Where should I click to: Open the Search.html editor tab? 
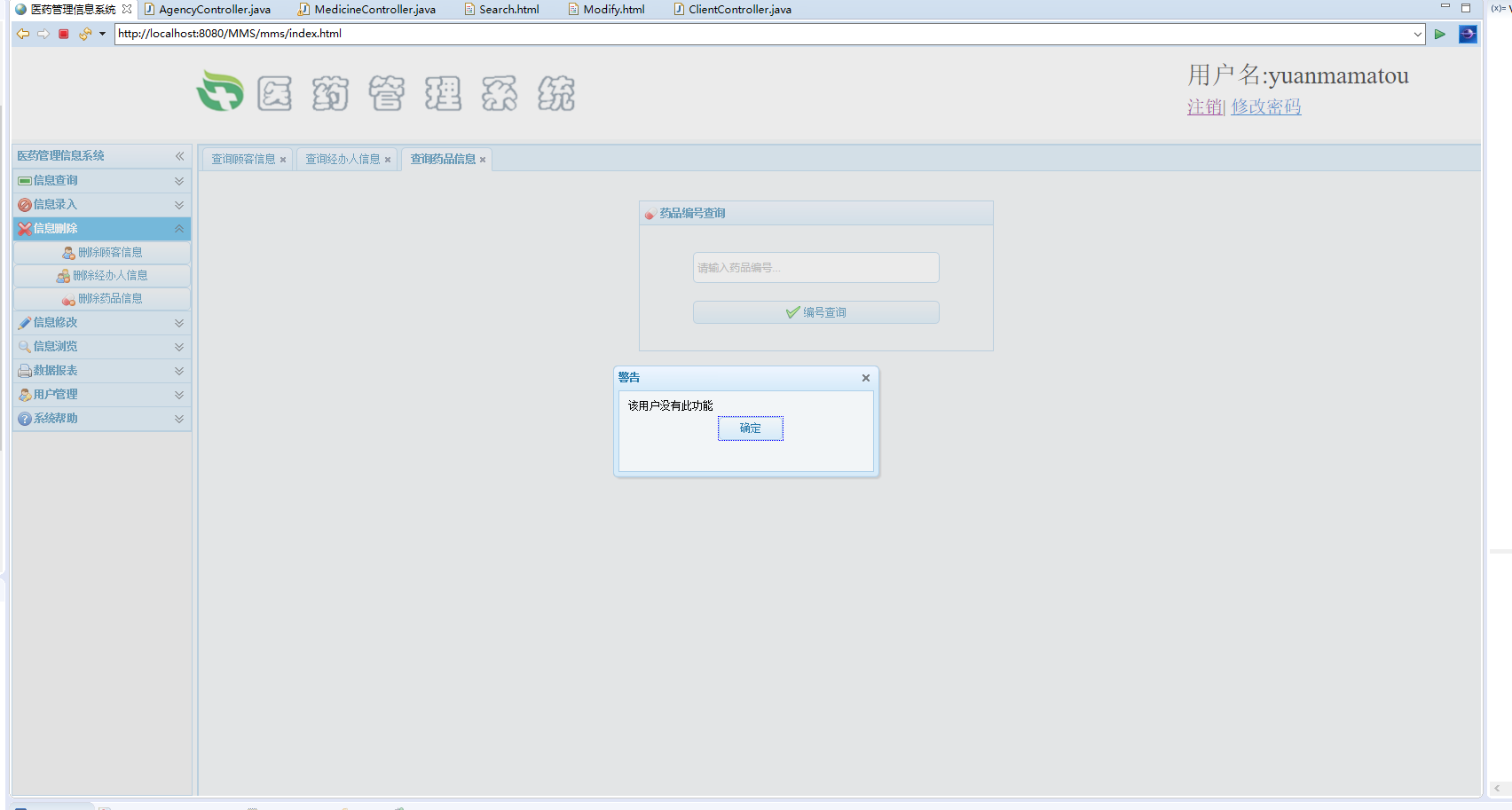502,10
